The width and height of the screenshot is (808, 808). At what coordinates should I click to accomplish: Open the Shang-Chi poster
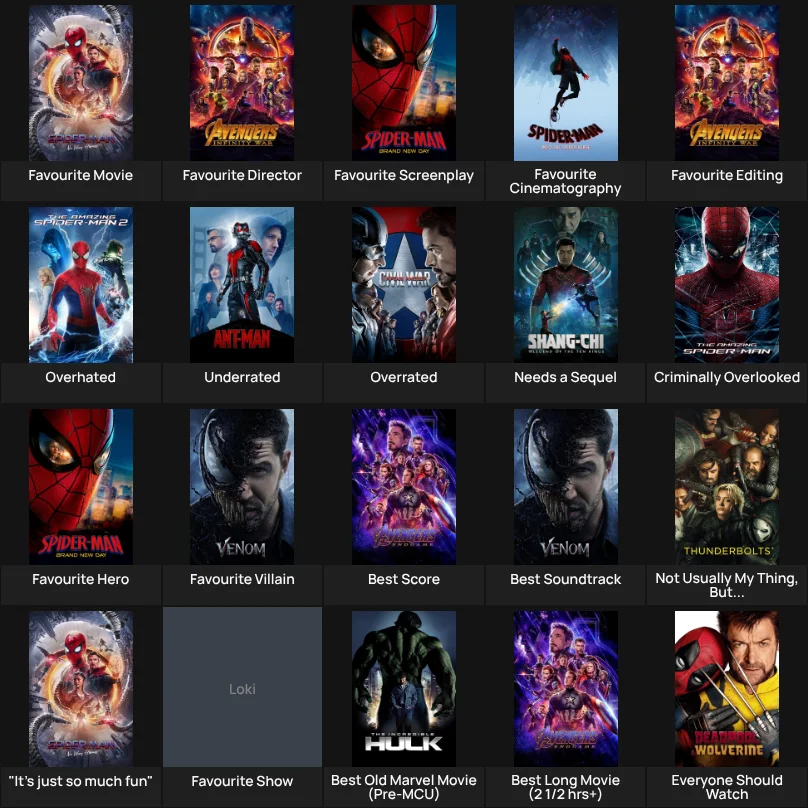click(566, 285)
